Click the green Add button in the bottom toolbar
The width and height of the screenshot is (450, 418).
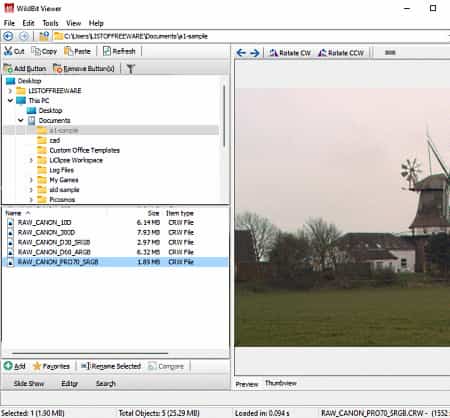[x=15, y=366]
